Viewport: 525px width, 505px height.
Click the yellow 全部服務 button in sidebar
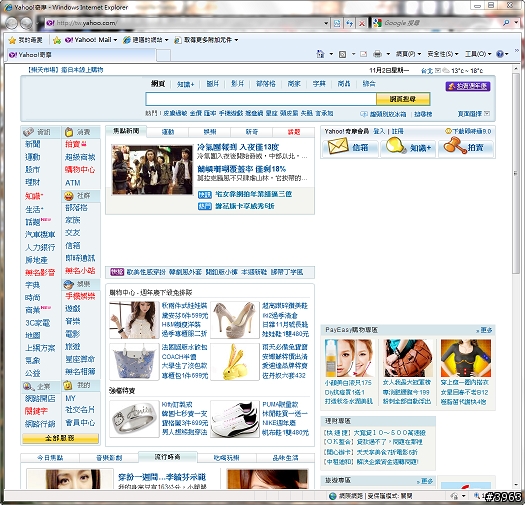point(60,438)
